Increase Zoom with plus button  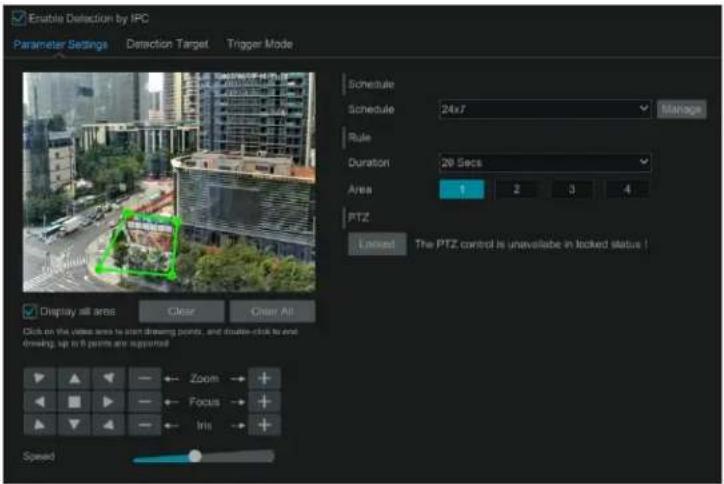[x=264, y=378]
